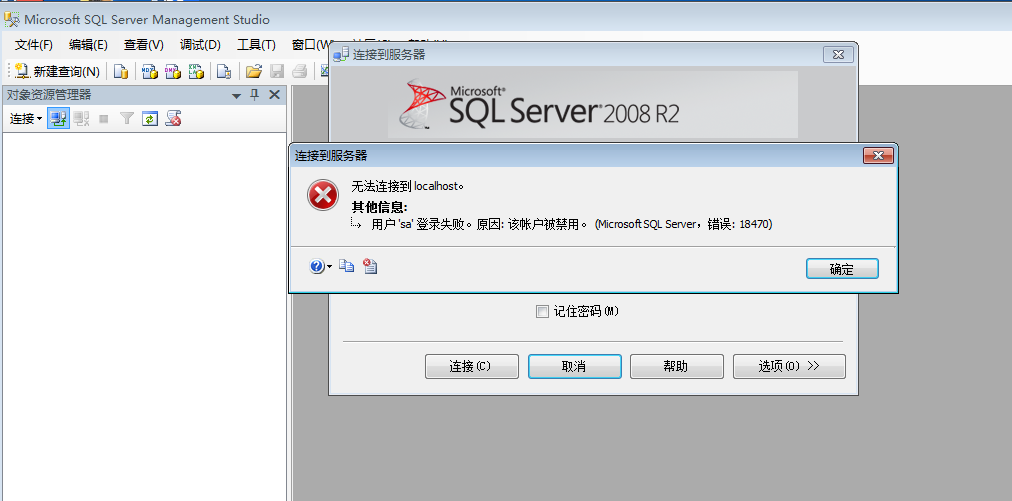
Task: Click the 取消 button
Action: tap(574, 366)
